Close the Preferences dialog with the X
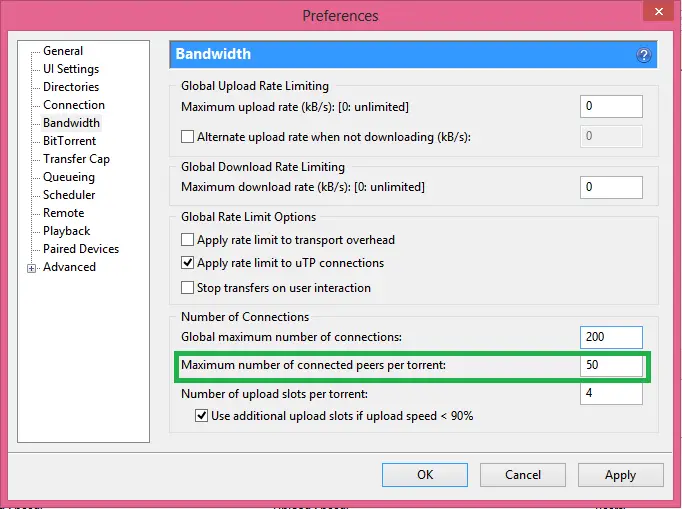The width and height of the screenshot is (682, 509). [x=659, y=11]
